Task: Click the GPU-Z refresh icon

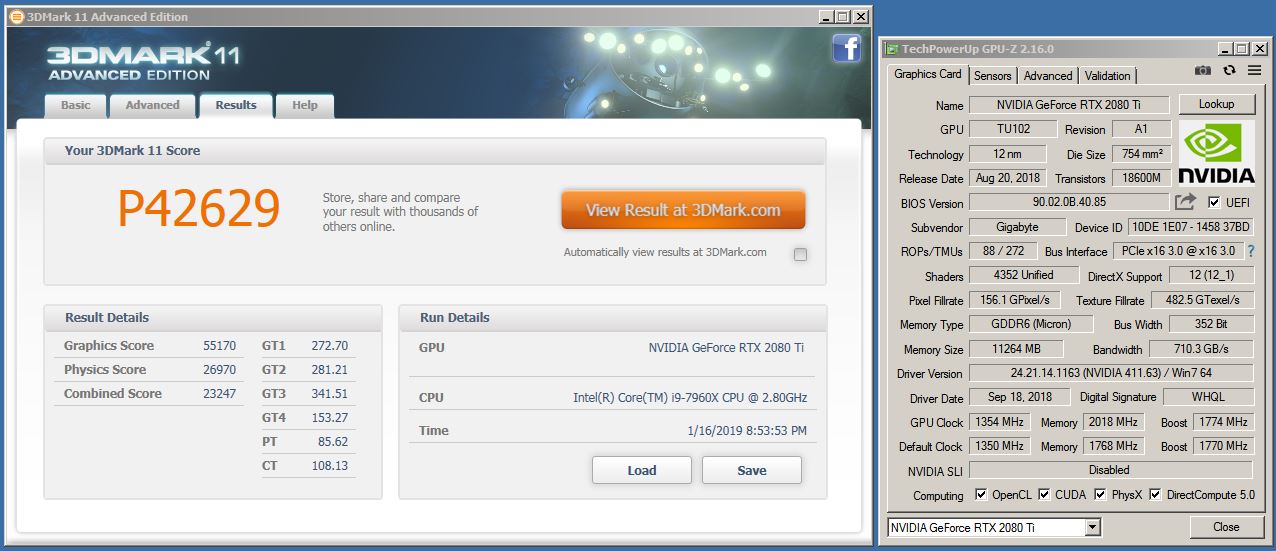Action: point(1229,71)
